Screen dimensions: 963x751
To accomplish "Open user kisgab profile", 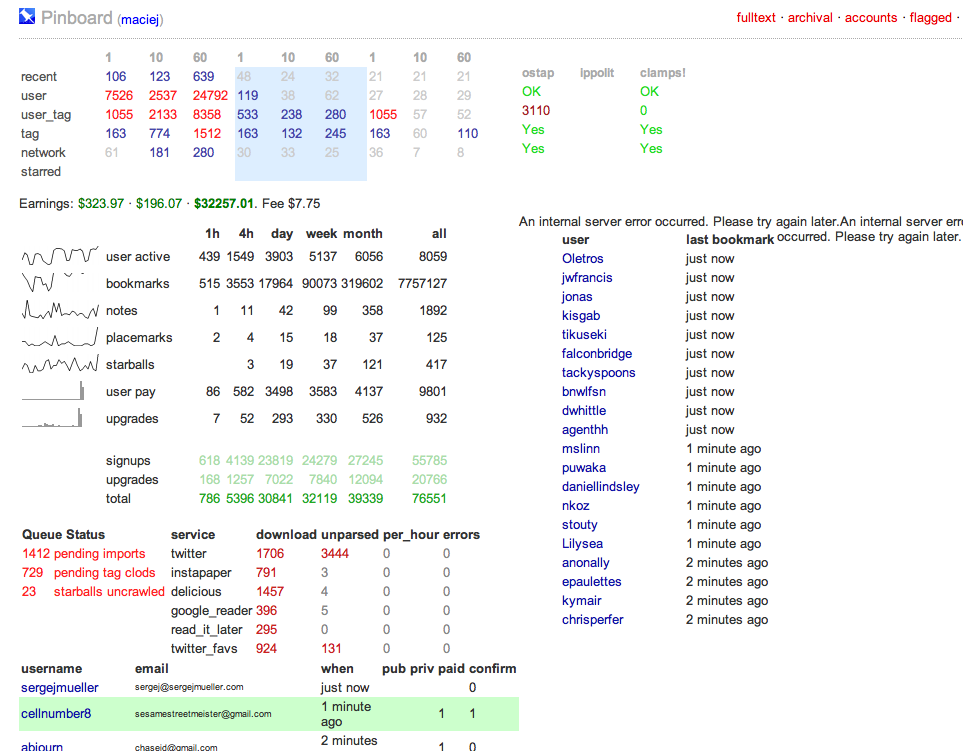I will pyautogui.click(x=581, y=316).
